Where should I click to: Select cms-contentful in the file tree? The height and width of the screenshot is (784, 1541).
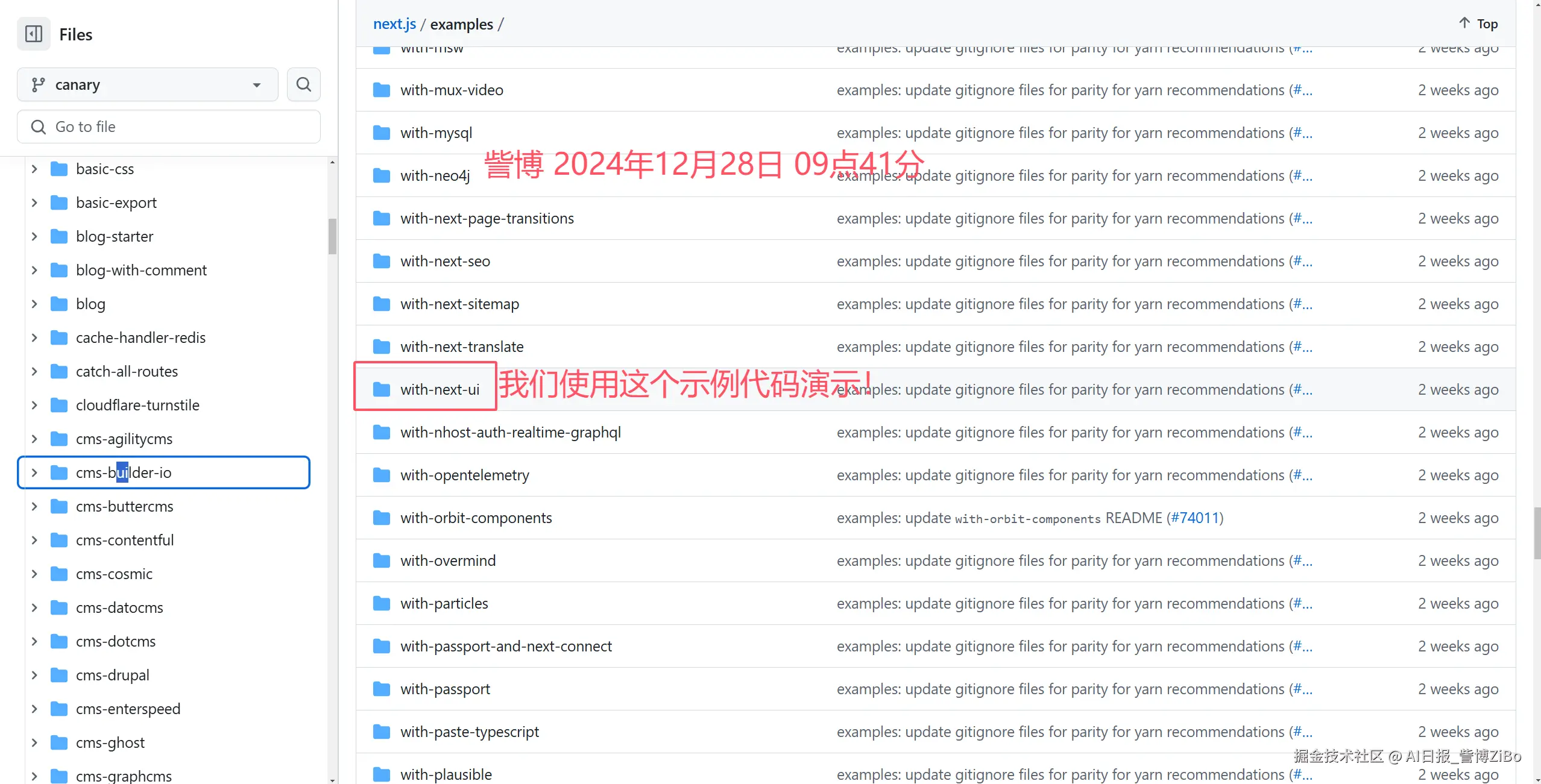[x=125, y=541]
